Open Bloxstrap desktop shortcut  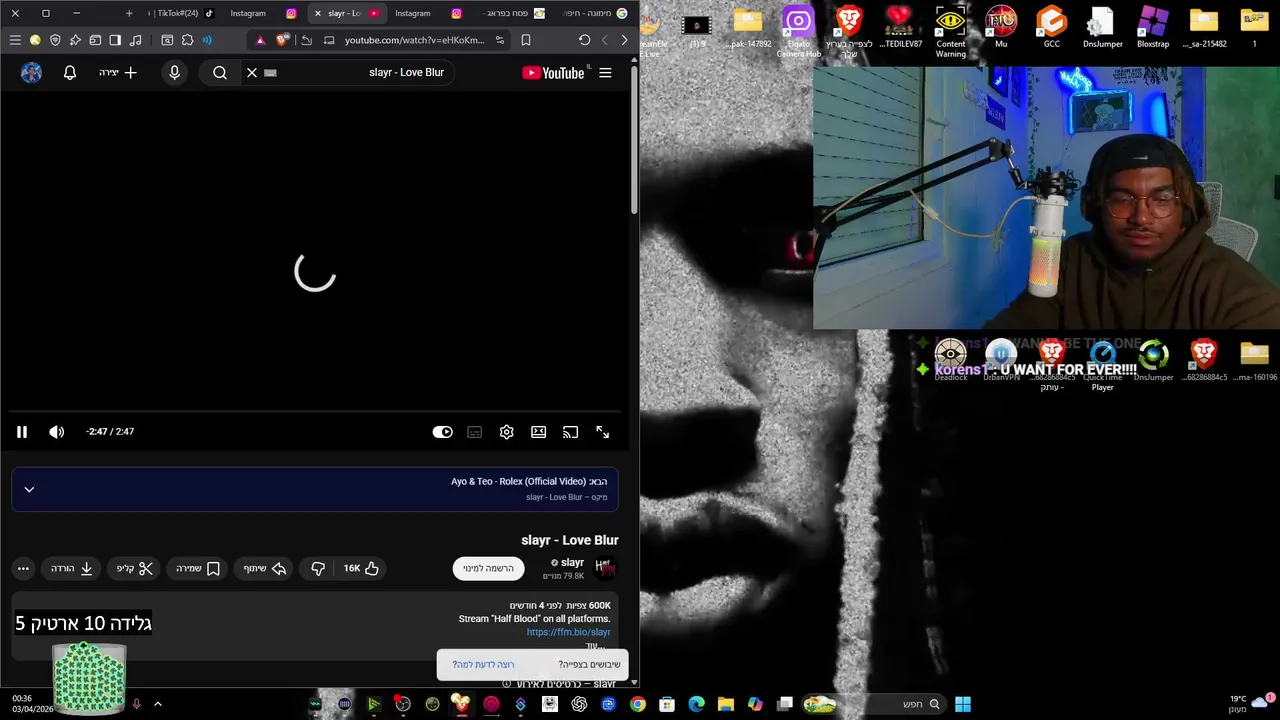(x=1153, y=27)
